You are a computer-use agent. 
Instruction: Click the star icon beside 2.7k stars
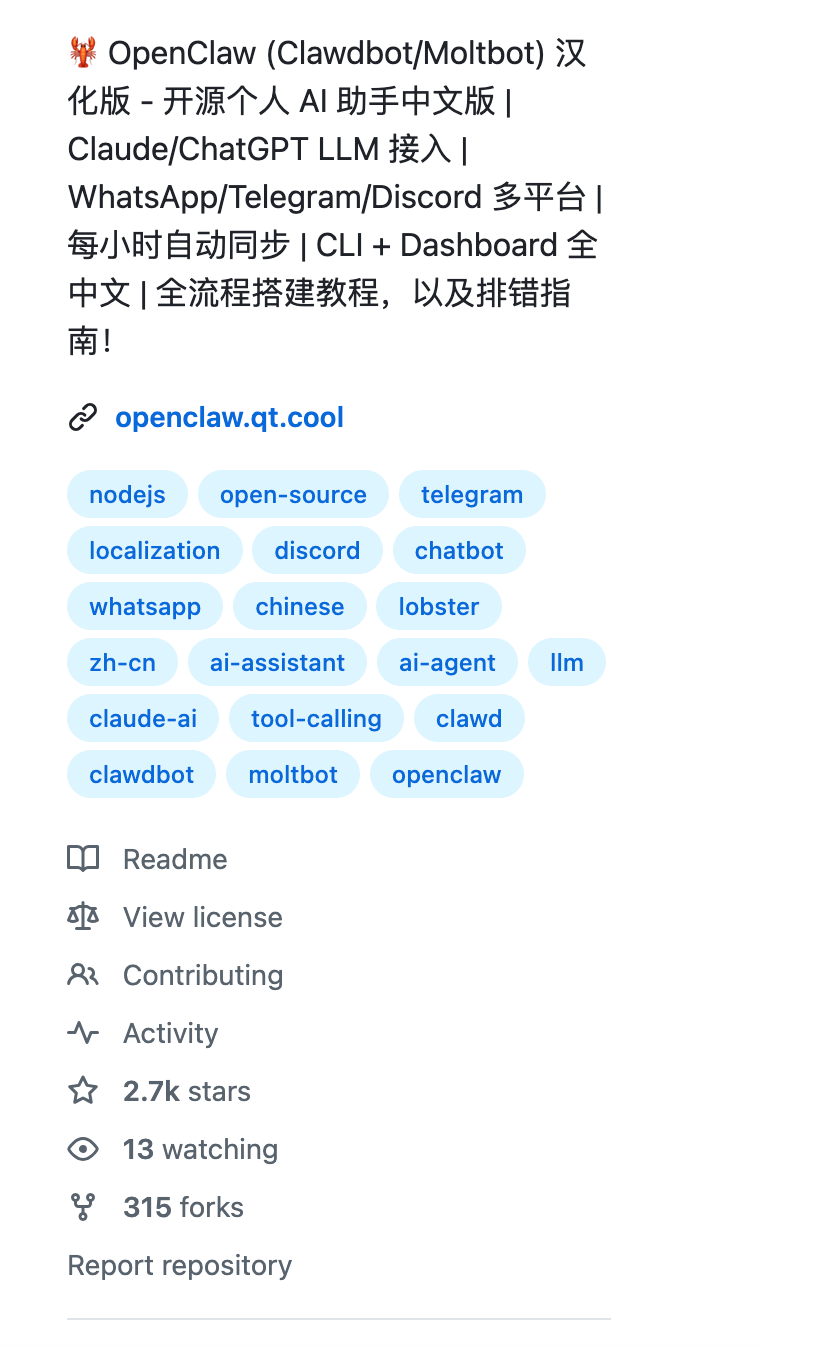point(84,1091)
